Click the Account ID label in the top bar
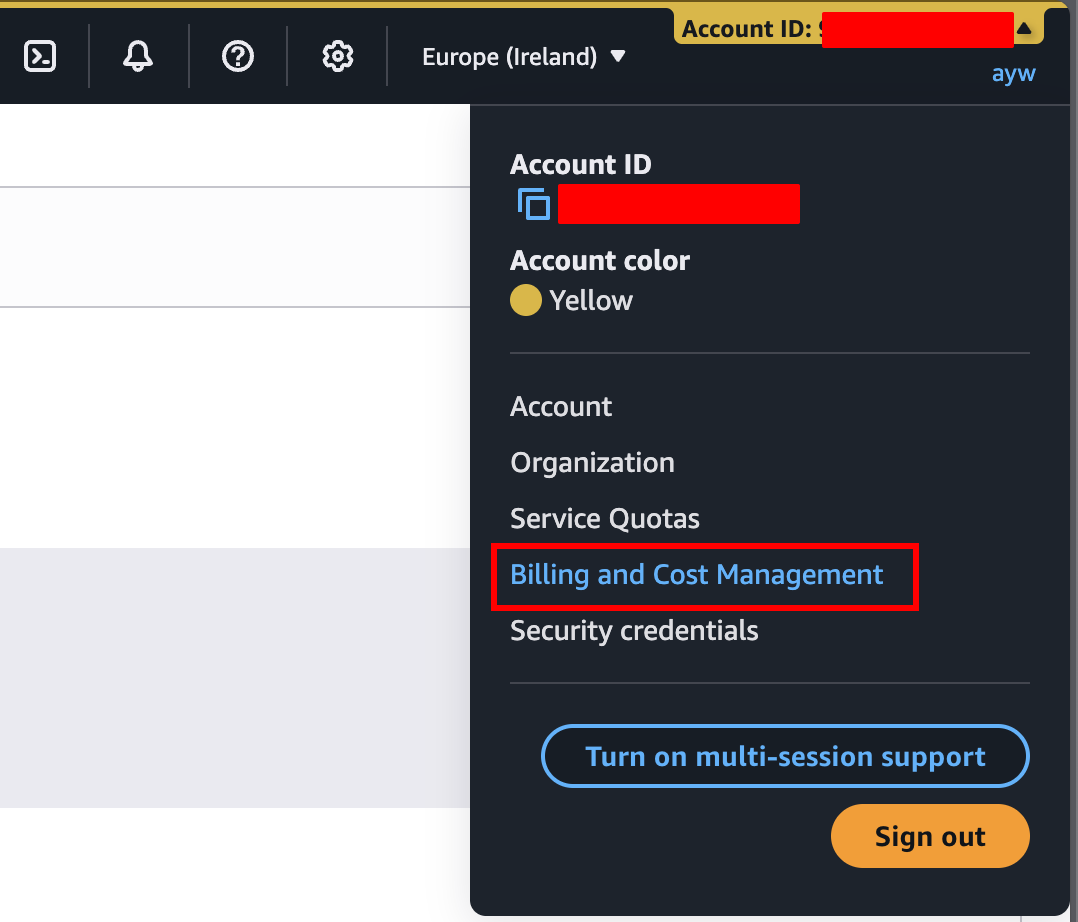The height and width of the screenshot is (922, 1078). tap(747, 29)
